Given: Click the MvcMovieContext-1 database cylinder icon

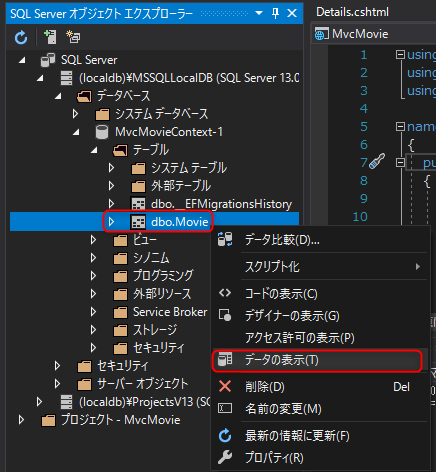Looking at the screenshot, I should (102, 132).
